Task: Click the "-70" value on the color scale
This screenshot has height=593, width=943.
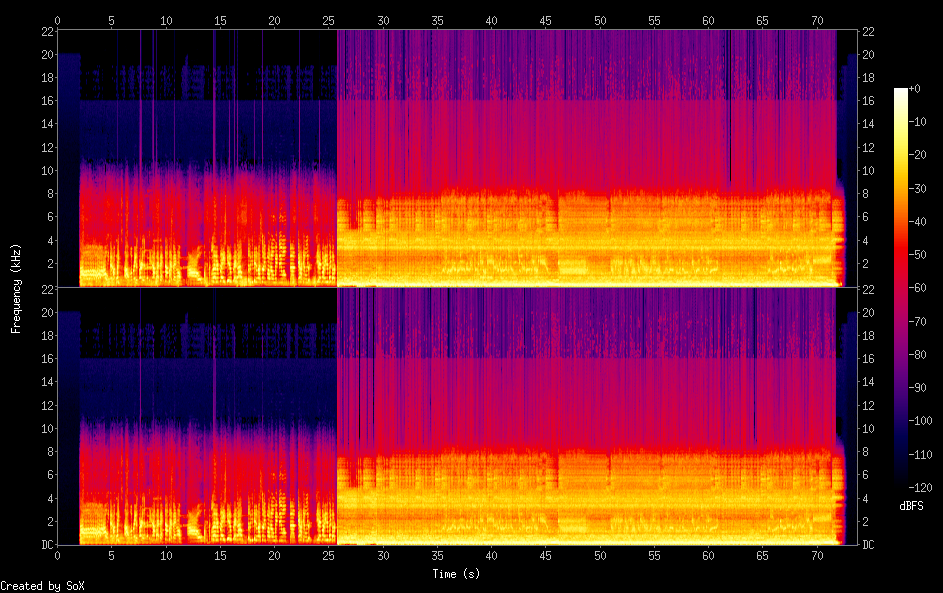Action: tap(918, 321)
